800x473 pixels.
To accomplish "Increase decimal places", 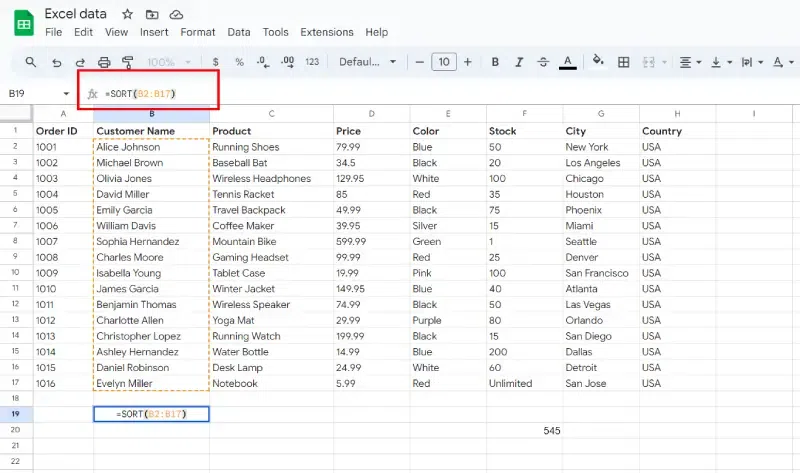I will pyautogui.click(x=287, y=62).
